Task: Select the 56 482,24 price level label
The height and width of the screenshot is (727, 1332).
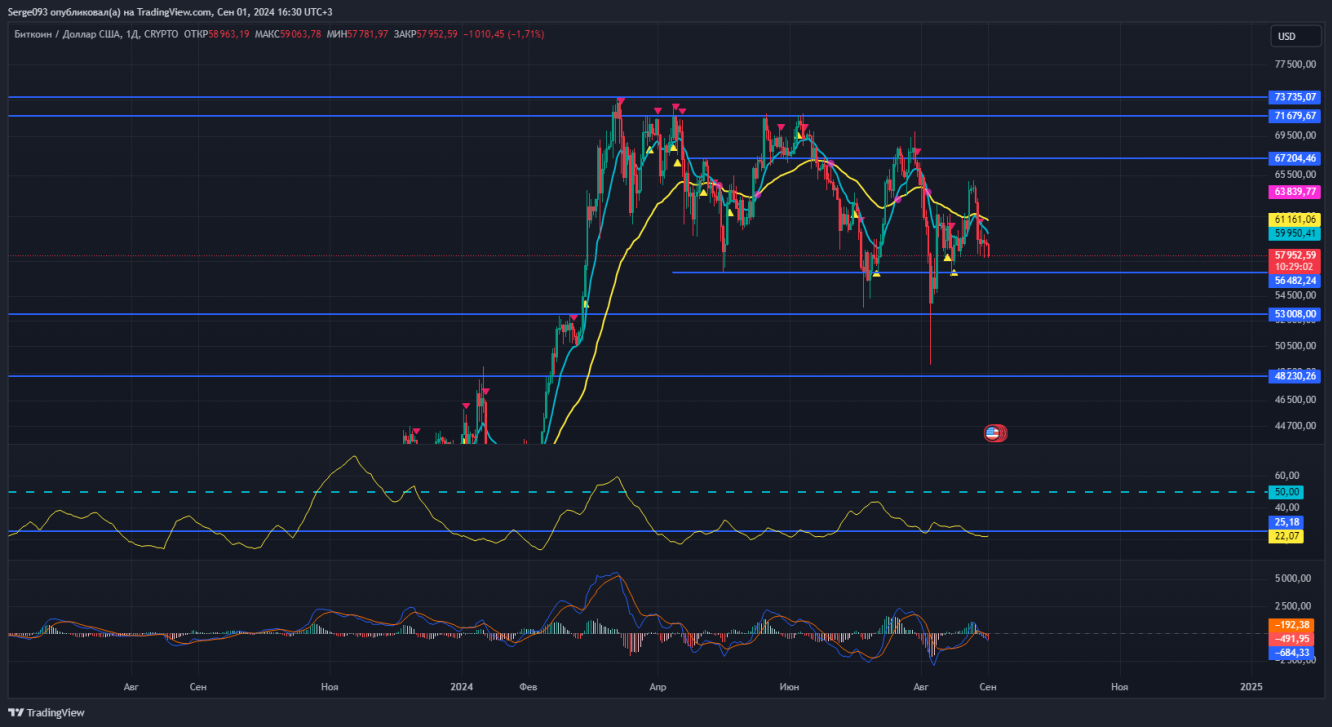Action: click(1295, 281)
